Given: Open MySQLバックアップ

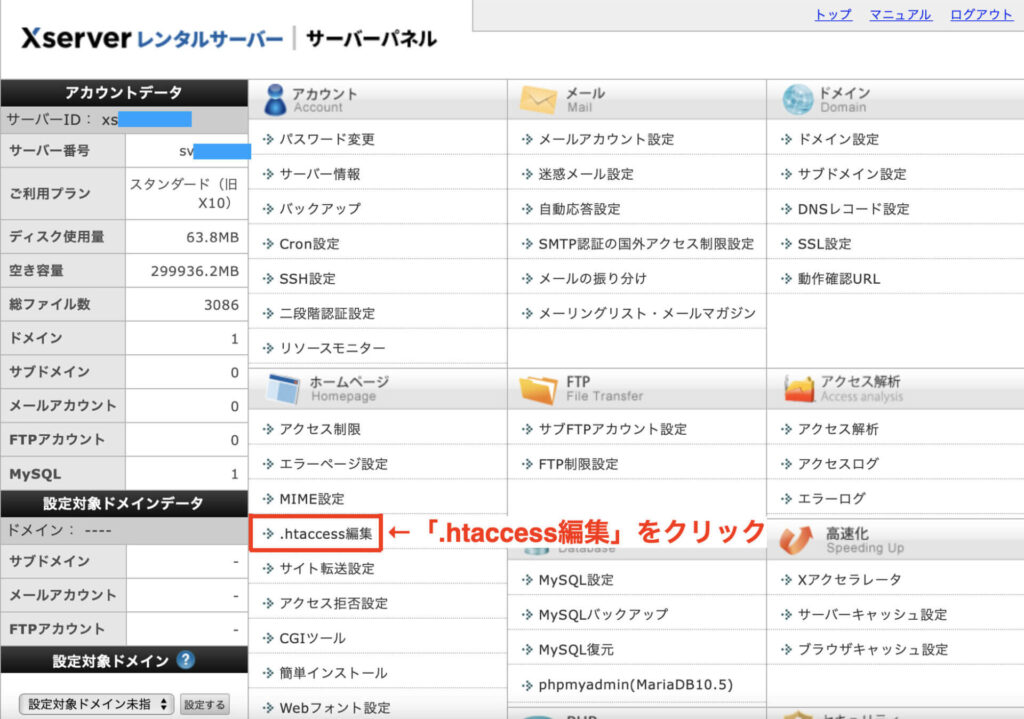Looking at the screenshot, I should coord(603,615).
